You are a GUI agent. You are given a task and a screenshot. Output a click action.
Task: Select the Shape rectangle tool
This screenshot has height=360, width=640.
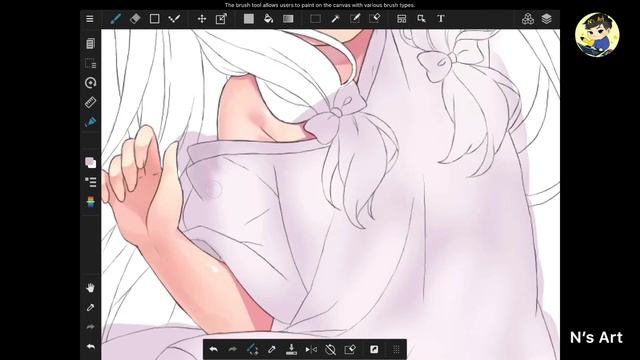(155, 19)
